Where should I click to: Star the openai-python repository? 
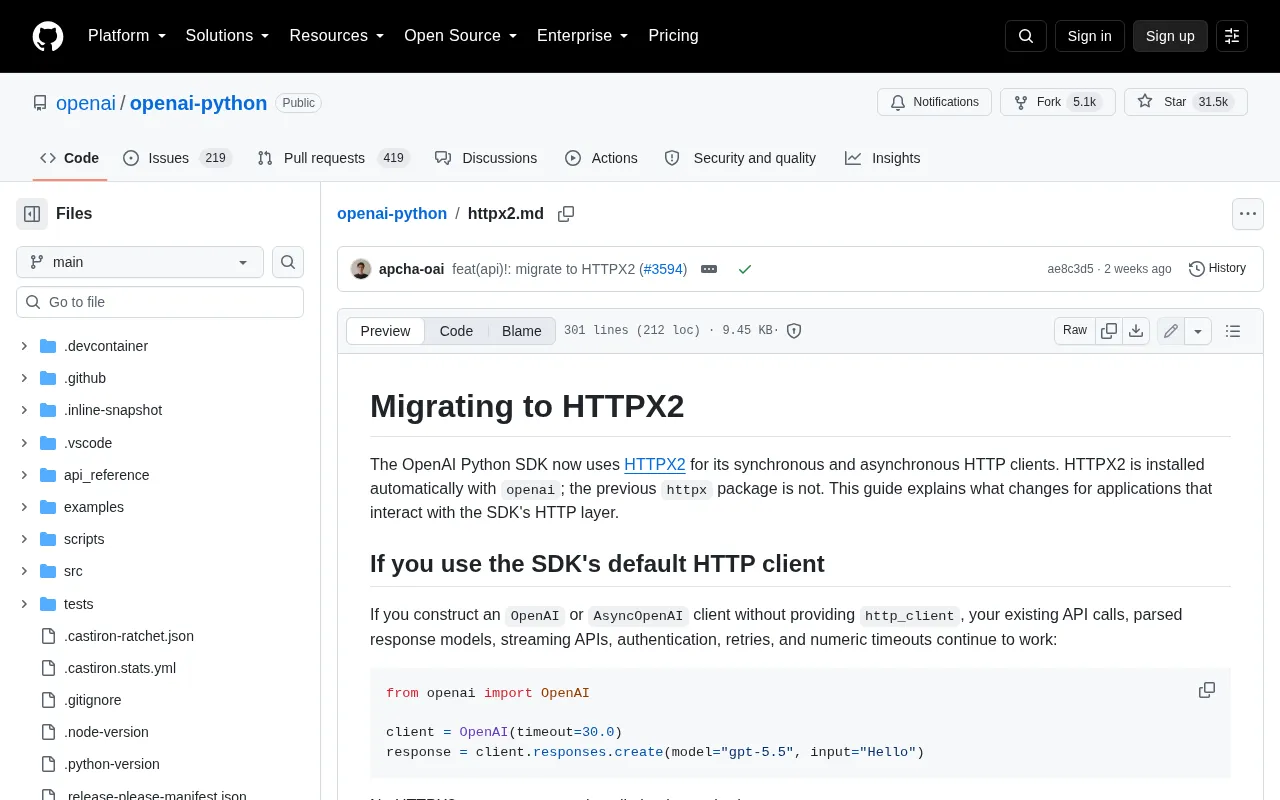coord(1186,102)
